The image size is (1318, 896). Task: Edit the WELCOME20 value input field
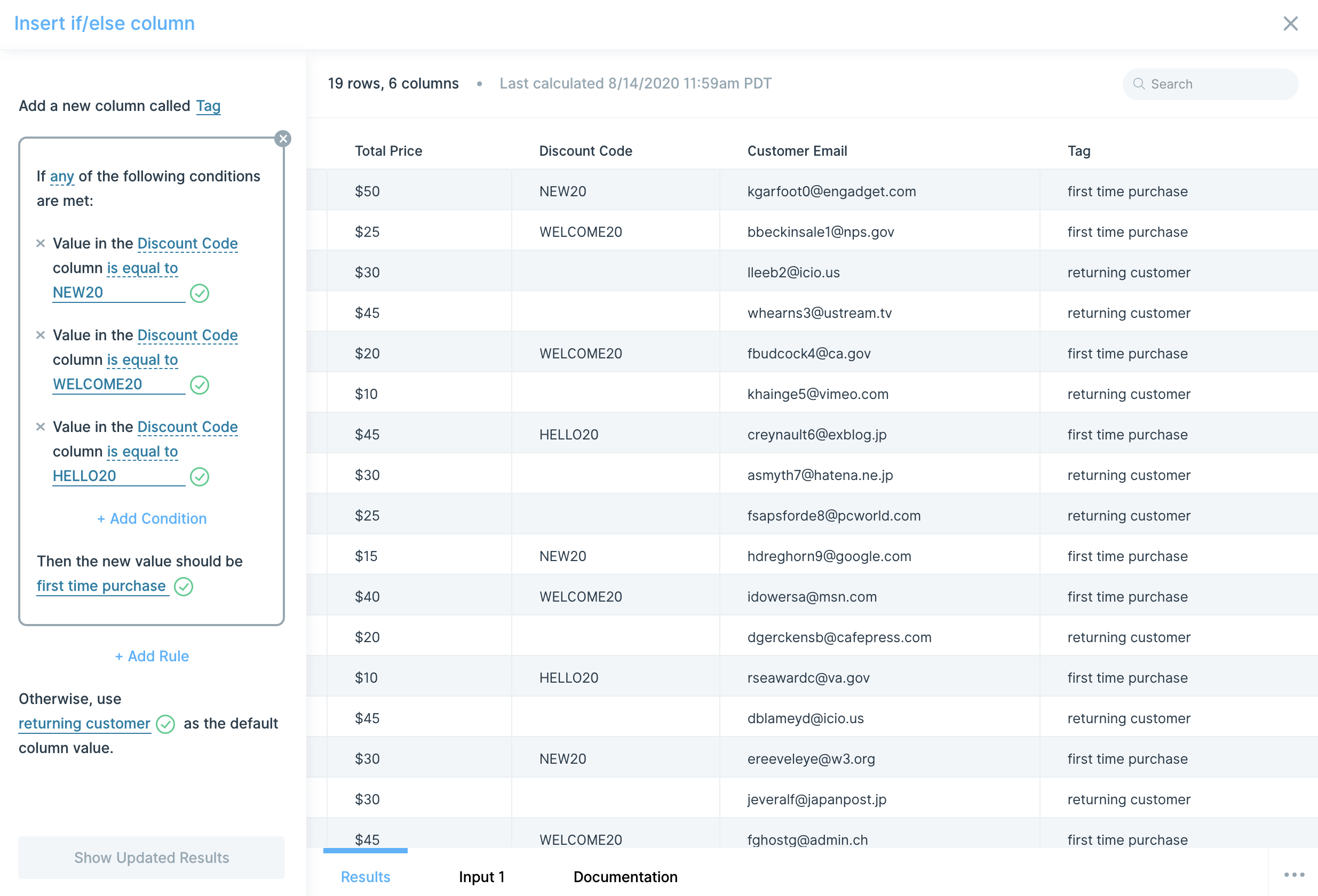118,384
